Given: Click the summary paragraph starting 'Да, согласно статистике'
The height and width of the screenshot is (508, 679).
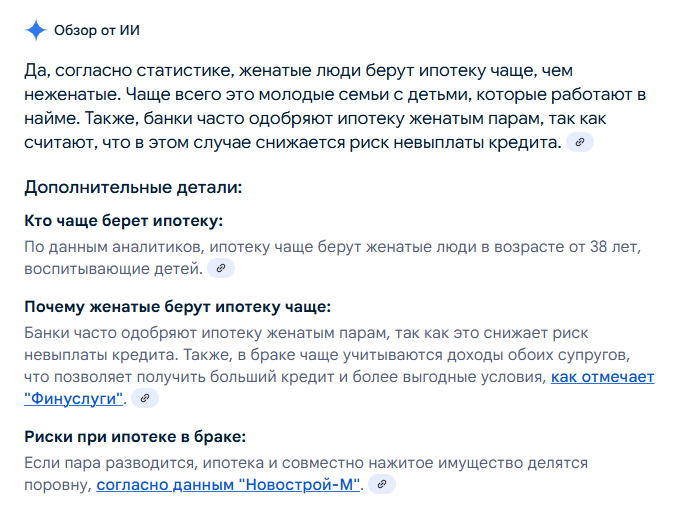Looking at the screenshot, I should tap(335, 106).
